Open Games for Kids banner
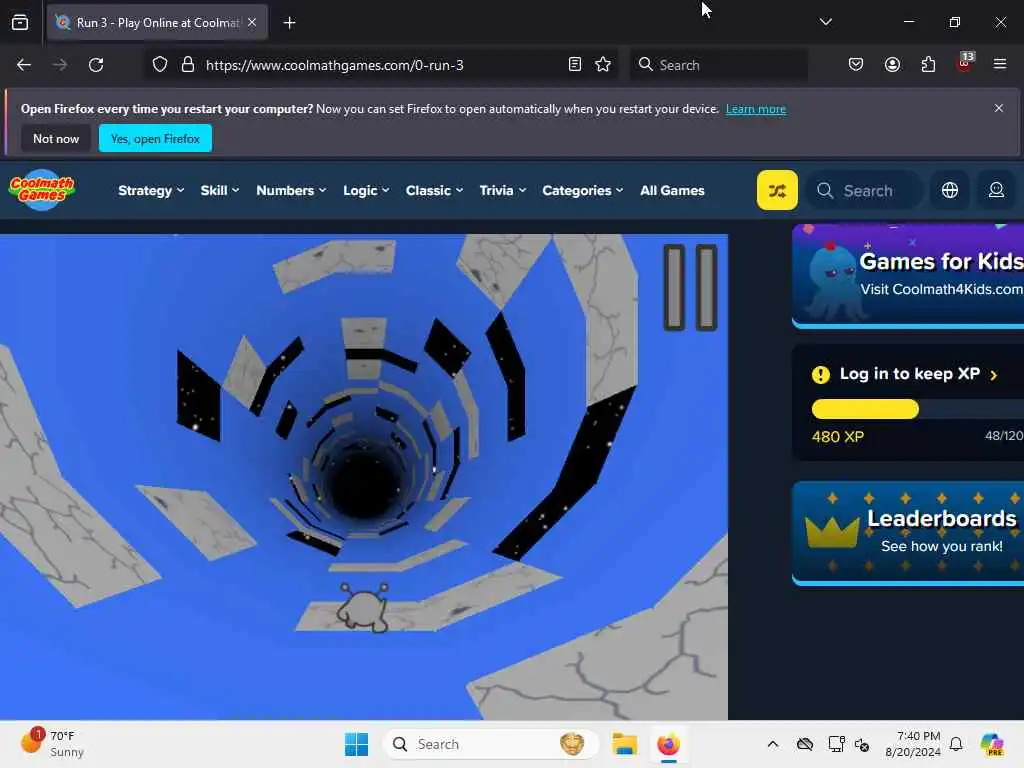 pos(908,276)
